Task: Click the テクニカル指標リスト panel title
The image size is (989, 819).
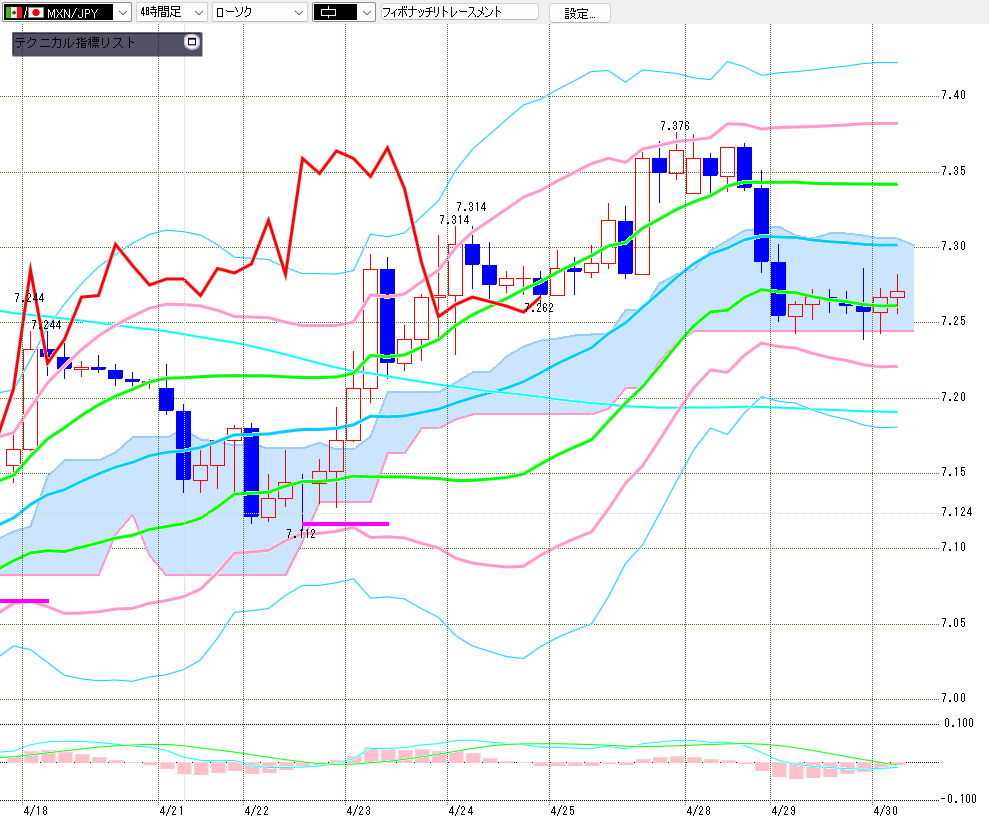Action: coord(75,43)
